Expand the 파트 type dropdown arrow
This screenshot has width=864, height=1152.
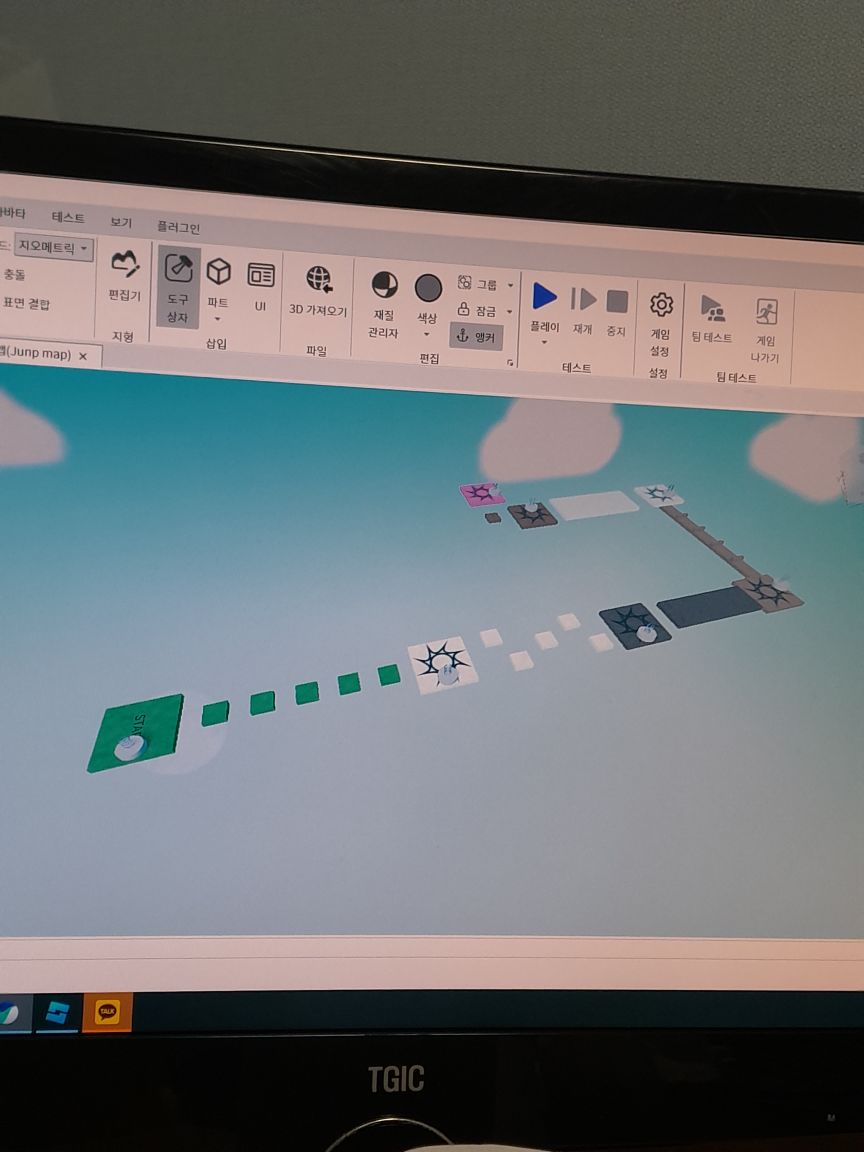pos(217,319)
